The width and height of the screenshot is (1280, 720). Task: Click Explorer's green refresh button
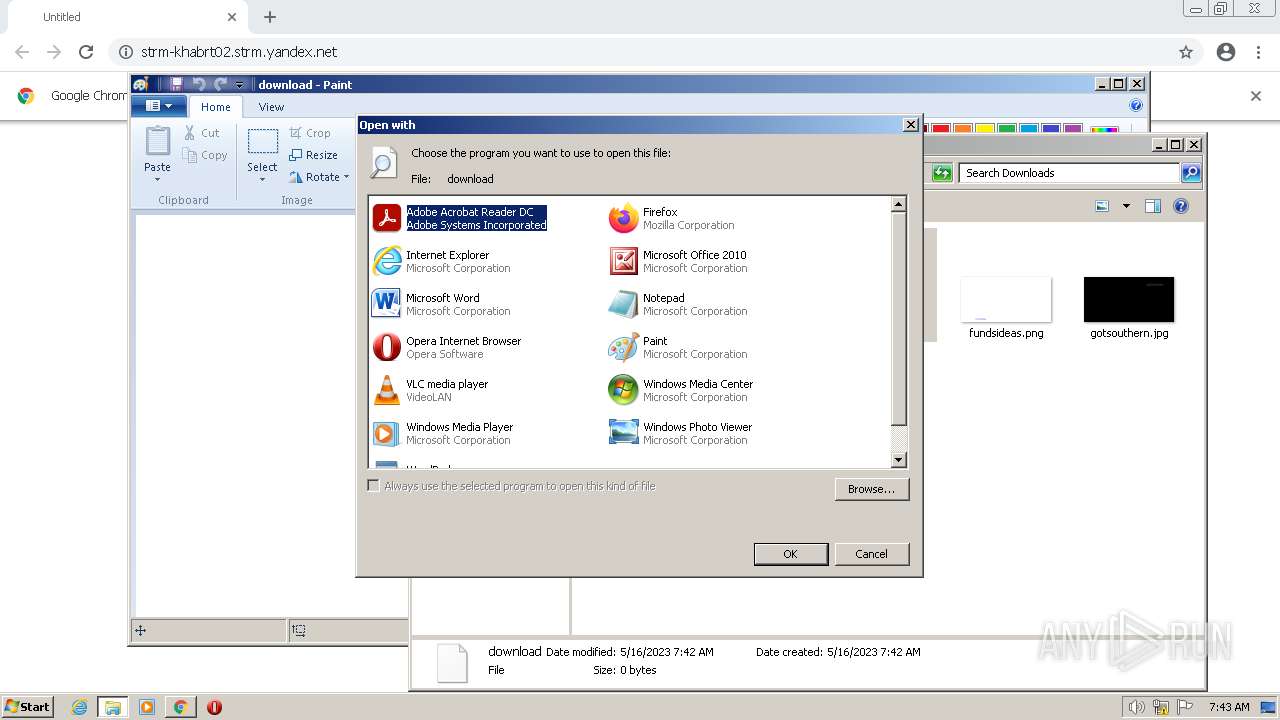942,173
